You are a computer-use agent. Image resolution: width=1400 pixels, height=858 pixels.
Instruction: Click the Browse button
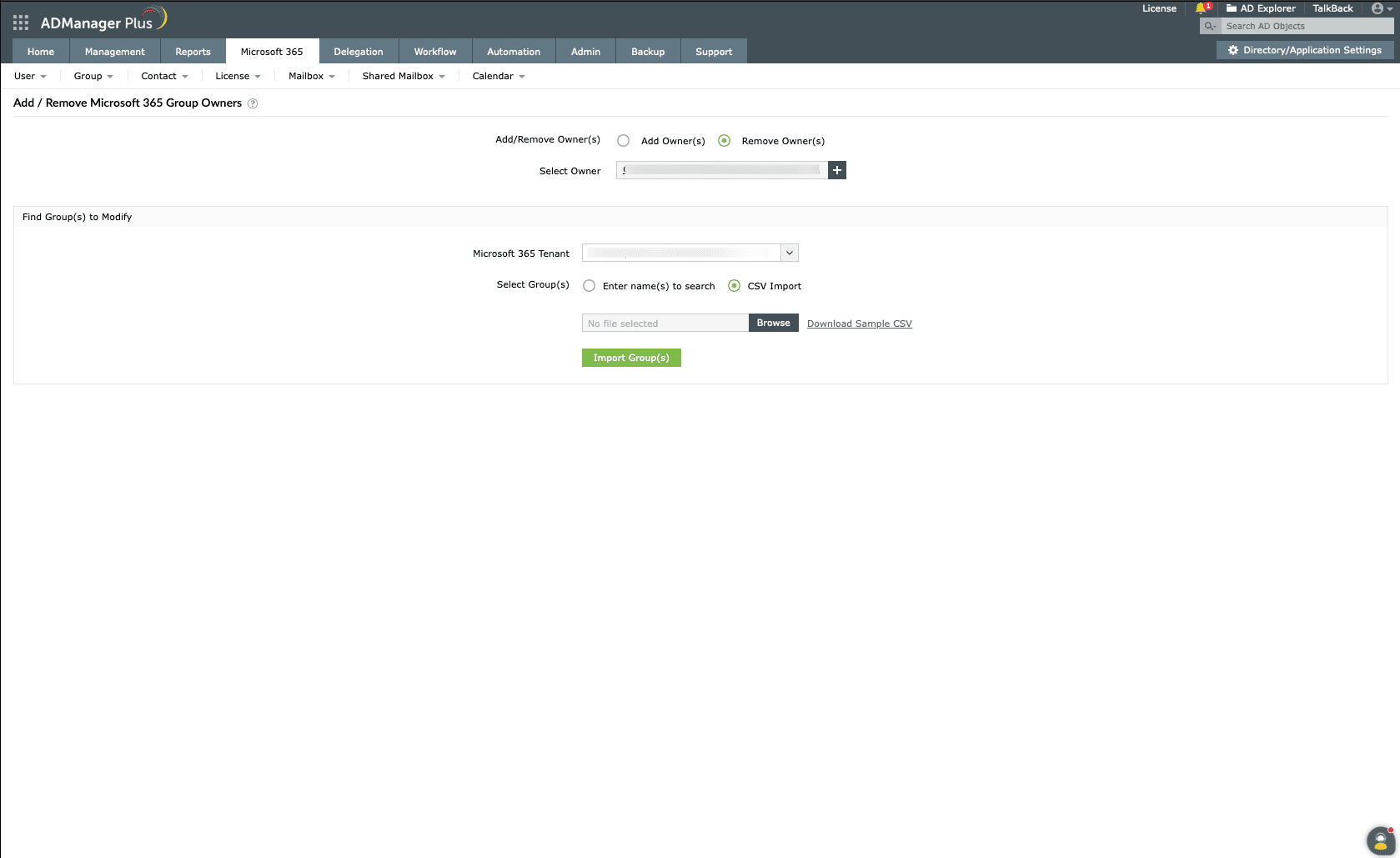tap(774, 323)
